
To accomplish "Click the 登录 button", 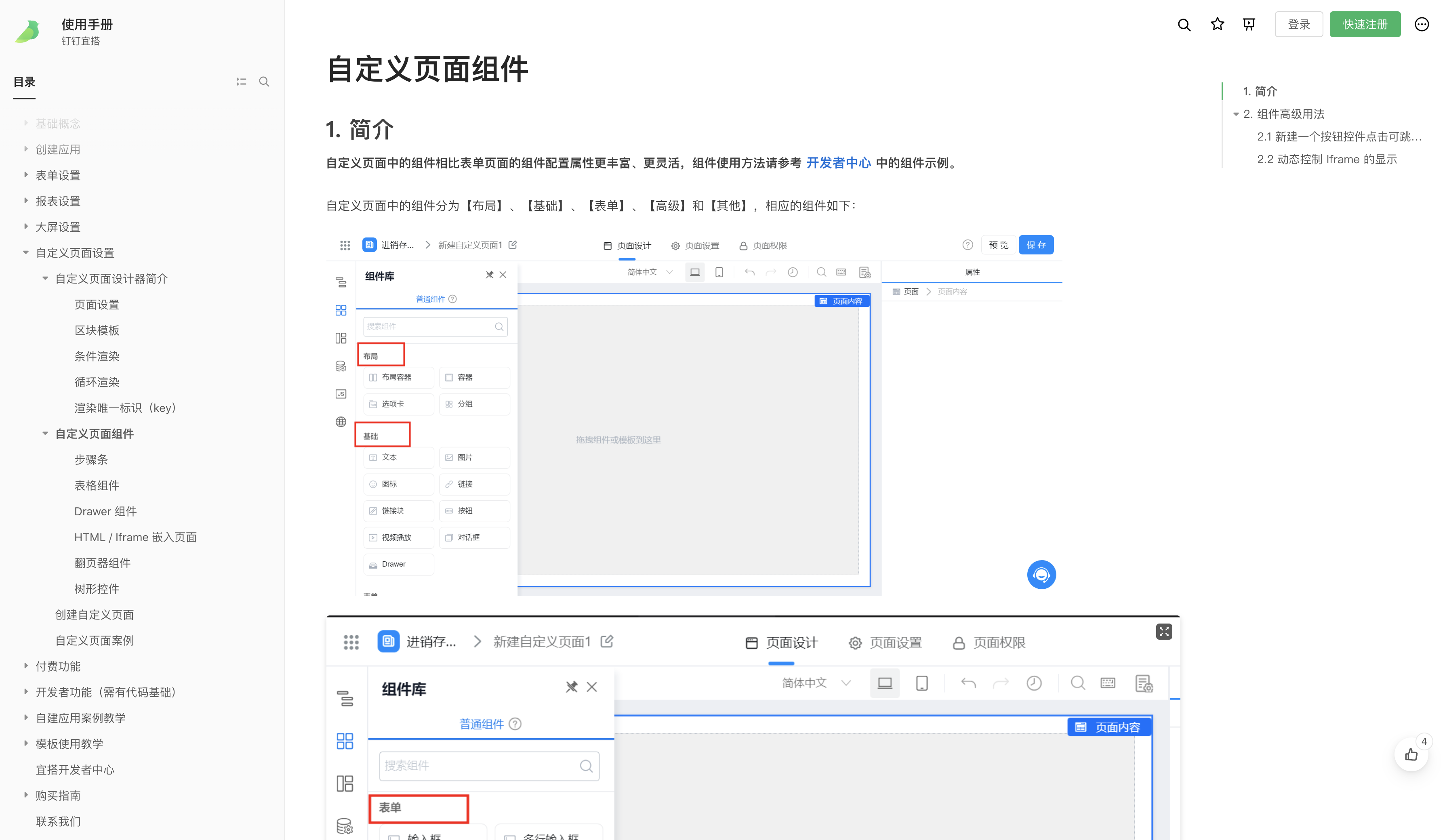I will click(1298, 25).
